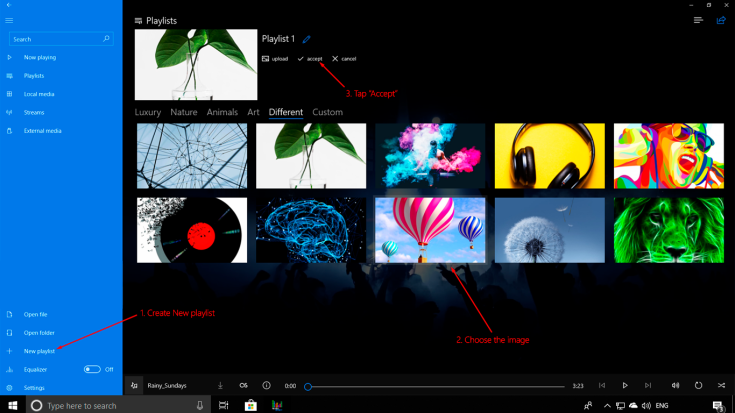The image size is (735, 413).
Task: Click the pencil icon to rename Playlist 1
Action: (x=305, y=39)
